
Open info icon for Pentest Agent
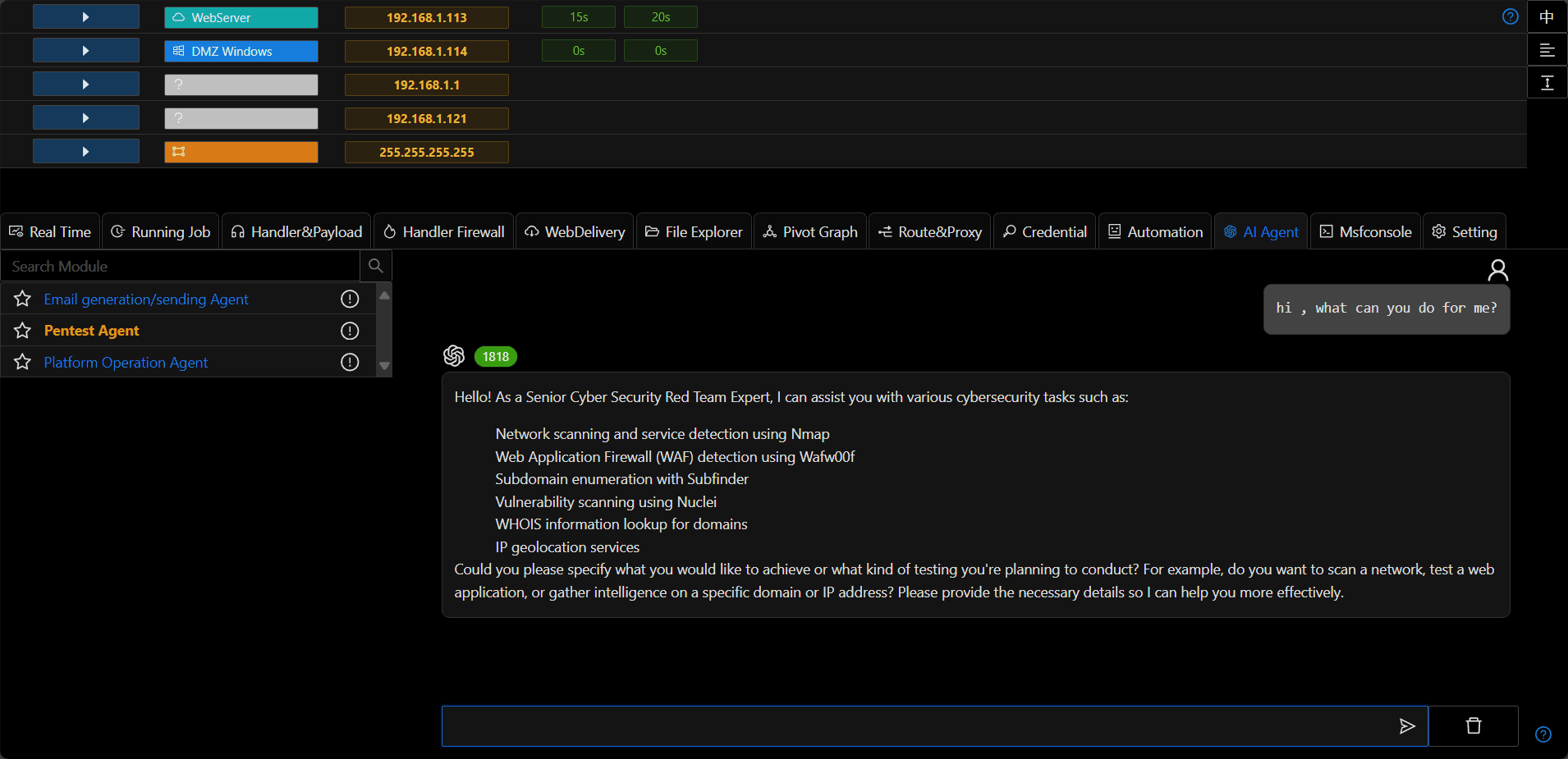click(x=350, y=331)
